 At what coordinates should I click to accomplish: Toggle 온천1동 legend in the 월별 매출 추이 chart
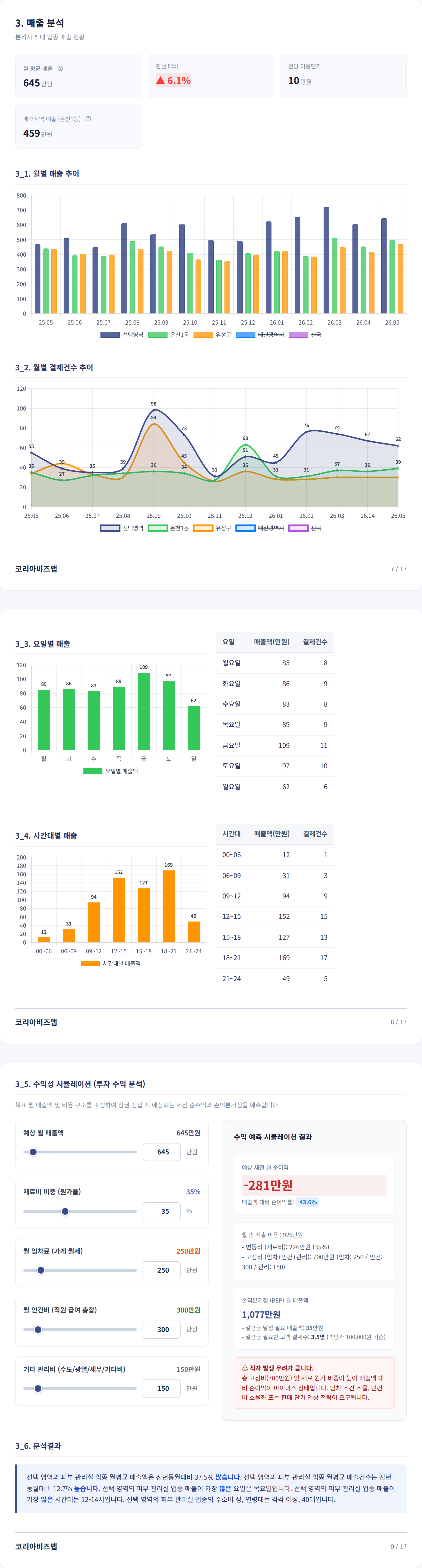(x=169, y=335)
